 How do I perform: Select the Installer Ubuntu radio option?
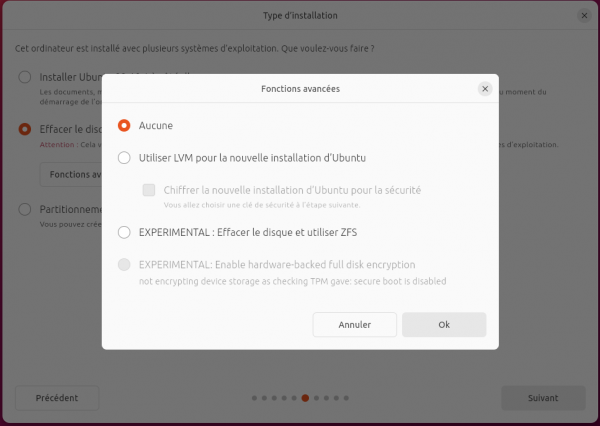point(25,77)
